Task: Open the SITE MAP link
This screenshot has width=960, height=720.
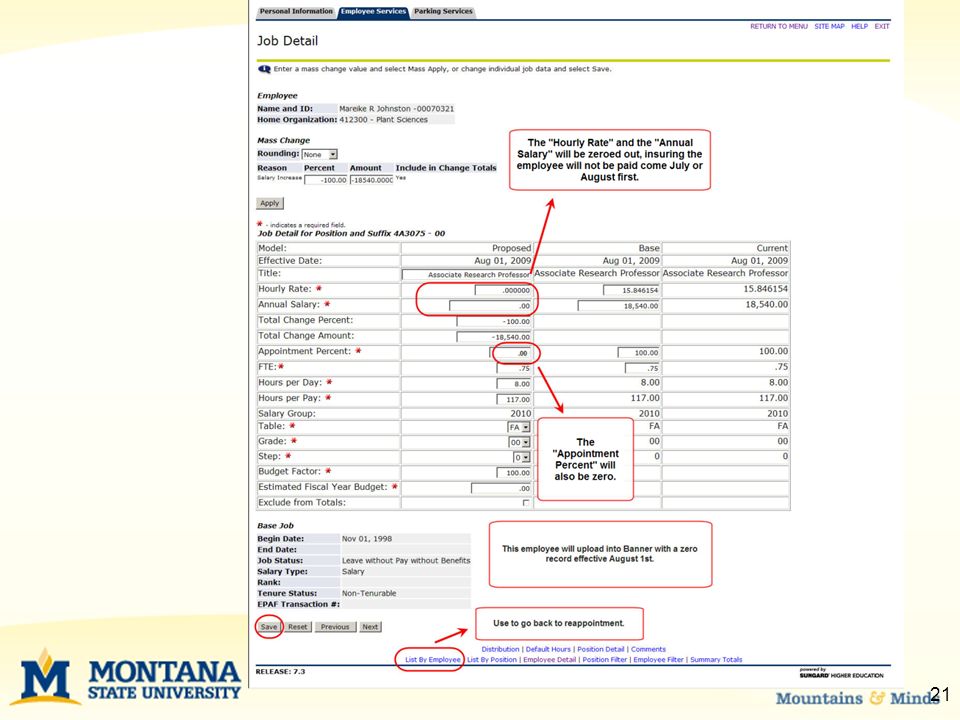Action: click(x=829, y=26)
